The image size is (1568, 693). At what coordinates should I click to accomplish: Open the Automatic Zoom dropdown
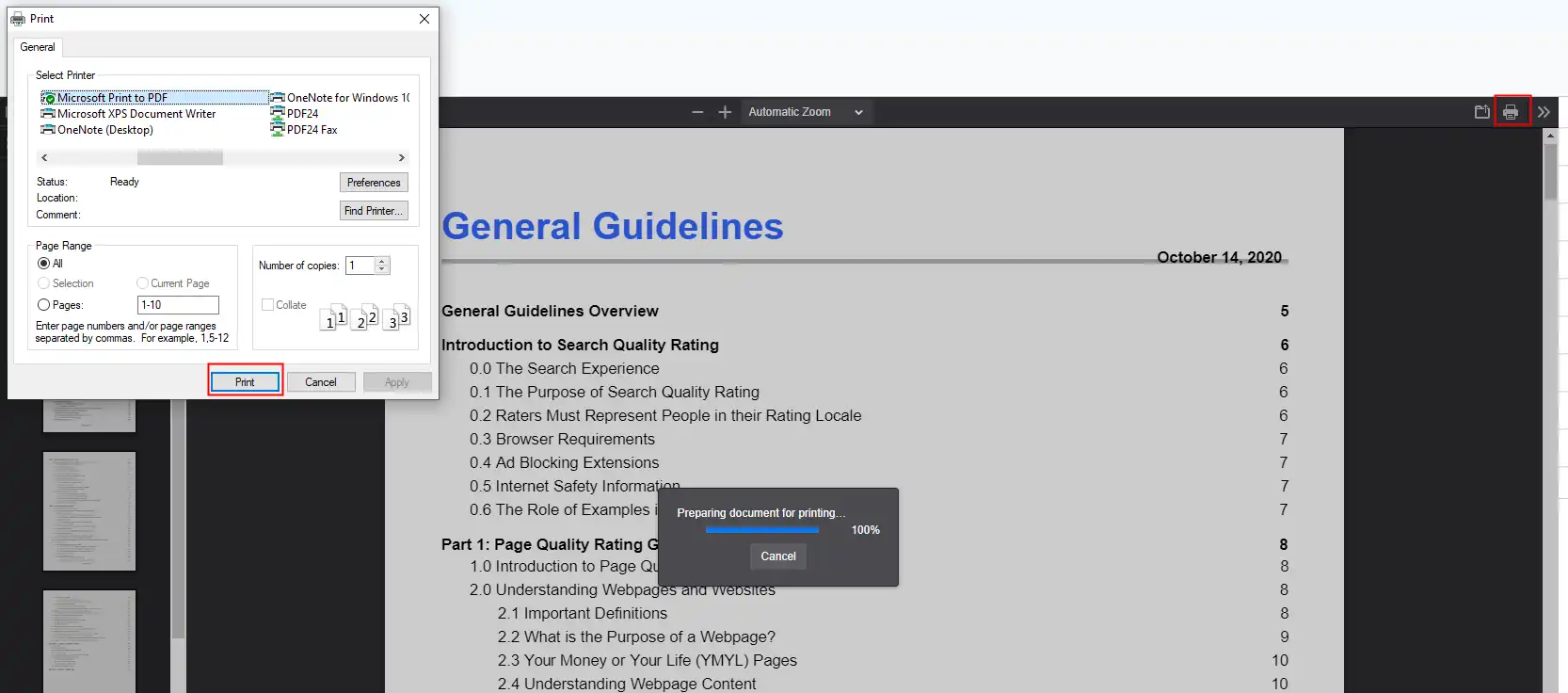click(x=805, y=112)
